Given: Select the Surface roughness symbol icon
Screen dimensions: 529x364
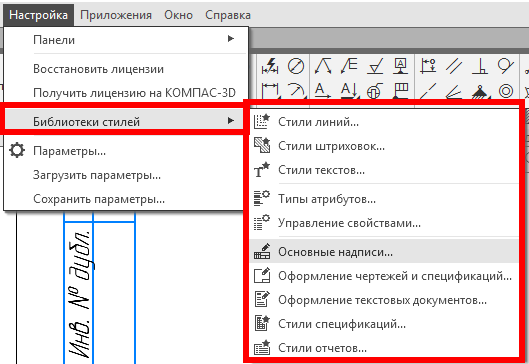Looking at the screenshot, I should 375,65.
